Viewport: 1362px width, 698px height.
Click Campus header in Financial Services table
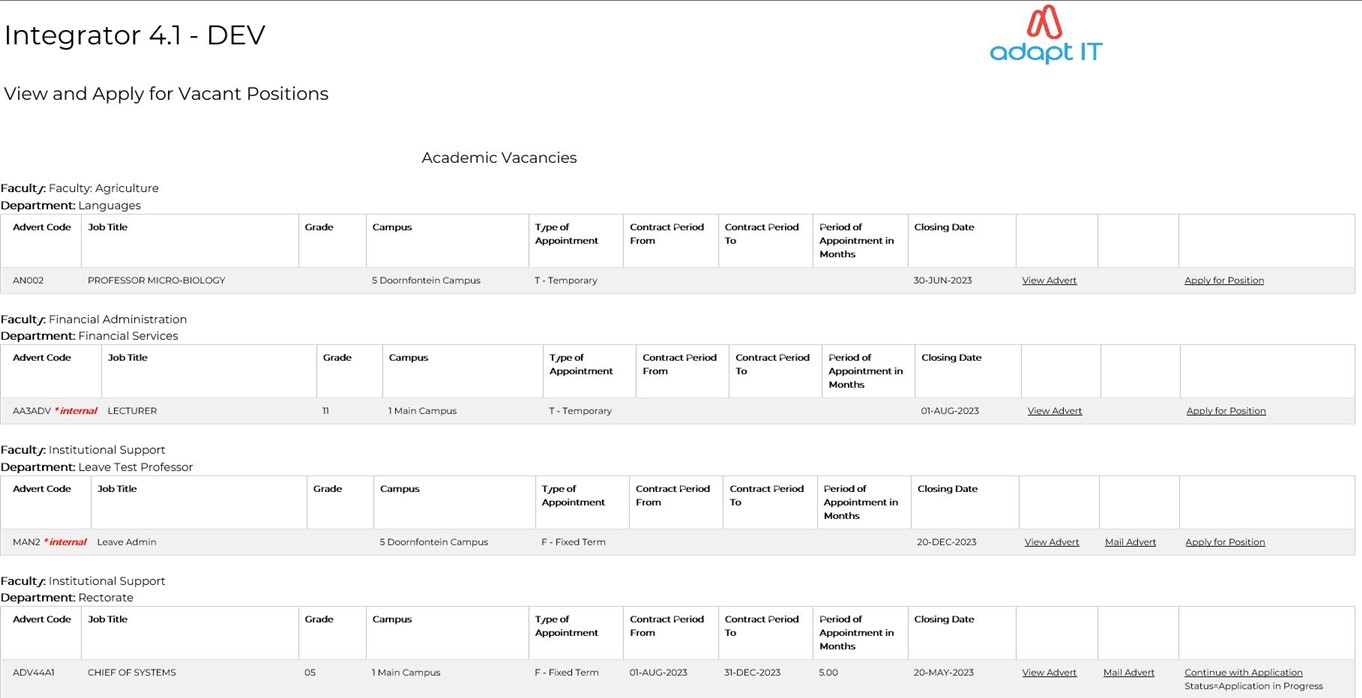(x=408, y=357)
